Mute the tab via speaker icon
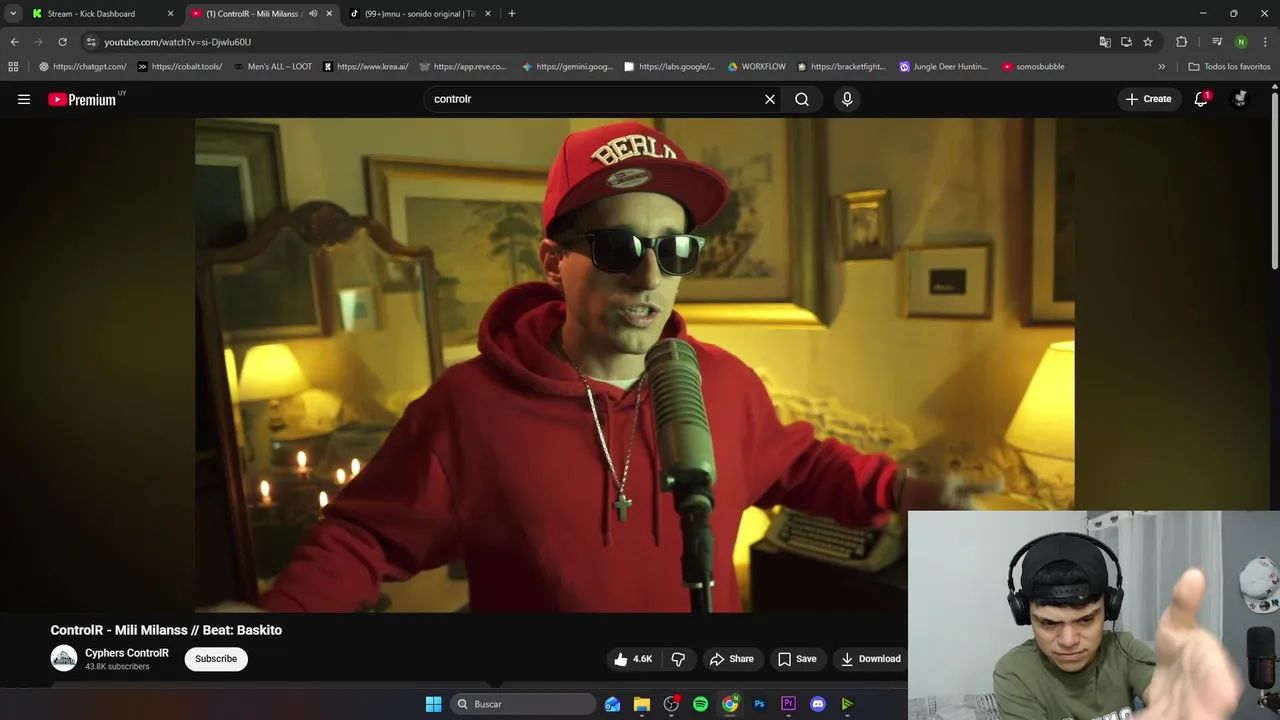The width and height of the screenshot is (1280, 720). pyautogui.click(x=313, y=14)
